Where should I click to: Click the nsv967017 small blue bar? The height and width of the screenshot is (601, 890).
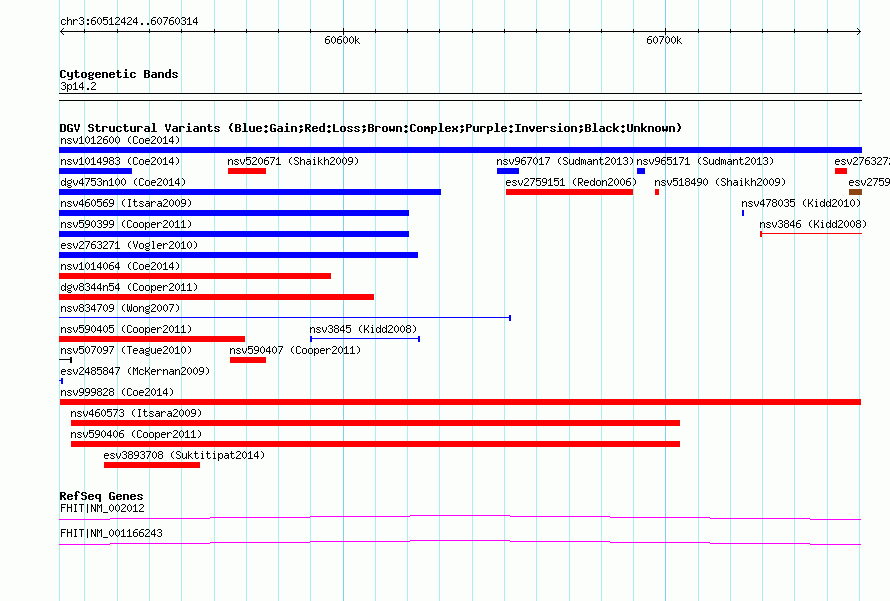[508, 171]
